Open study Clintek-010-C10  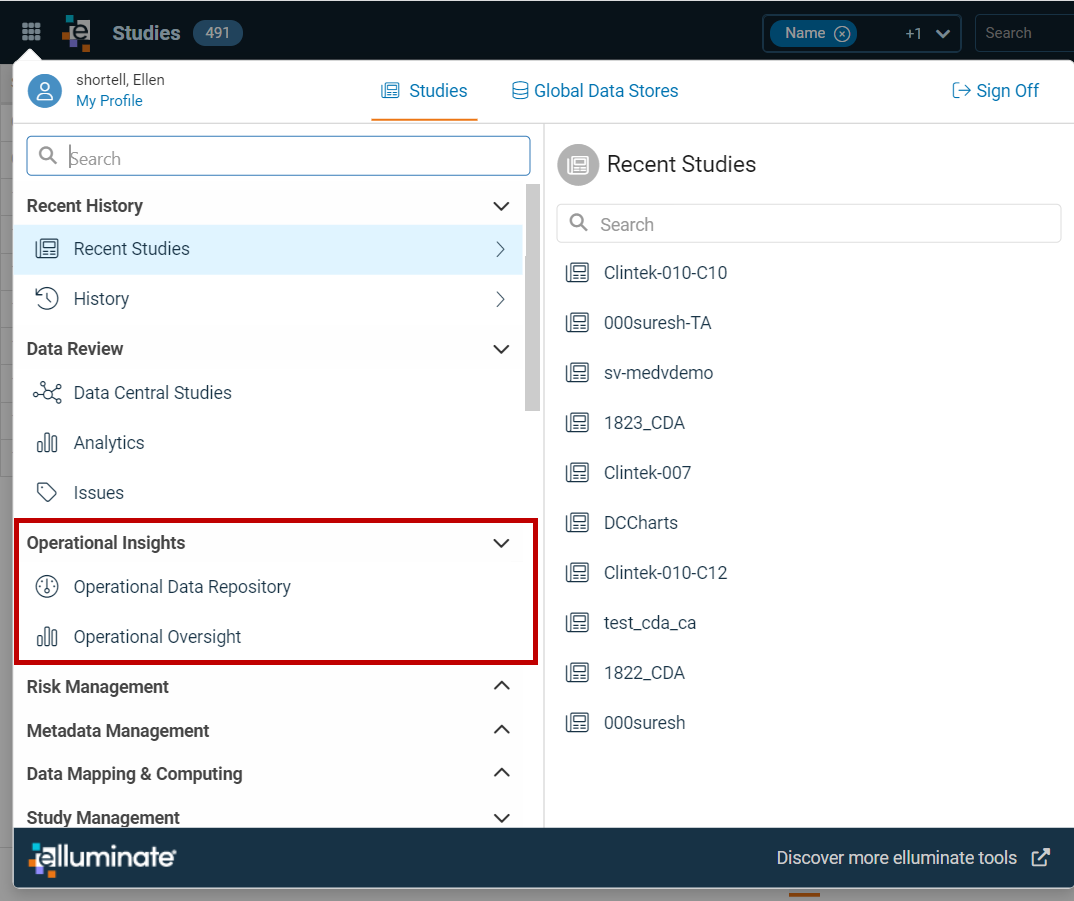[x=665, y=273]
